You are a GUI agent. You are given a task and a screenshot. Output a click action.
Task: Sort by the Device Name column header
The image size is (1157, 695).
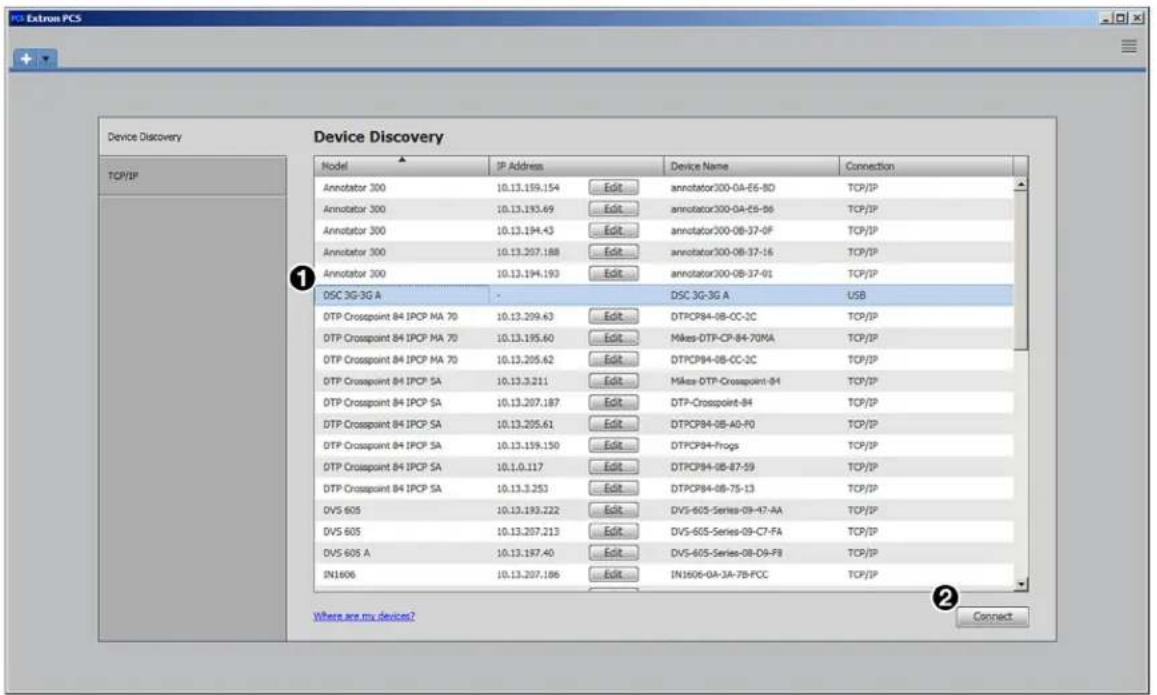(751, 166)
